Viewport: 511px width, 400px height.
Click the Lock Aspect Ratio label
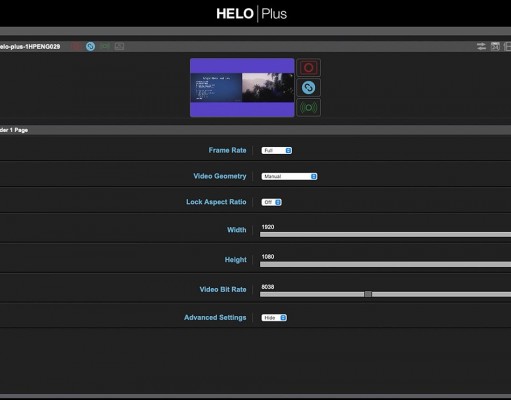[x=216, y=202]
